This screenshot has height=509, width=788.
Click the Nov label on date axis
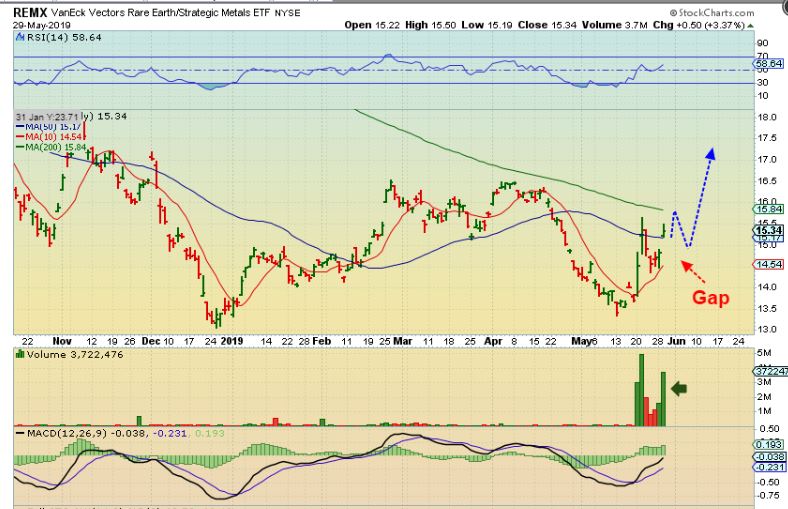(62, 341)
